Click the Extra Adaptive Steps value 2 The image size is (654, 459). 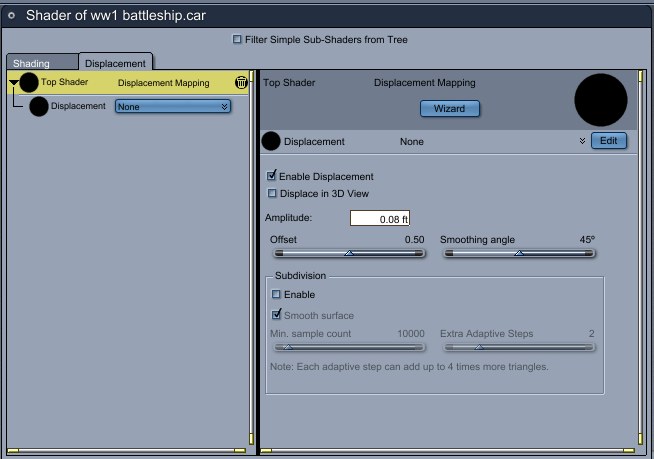coord(591,333)
